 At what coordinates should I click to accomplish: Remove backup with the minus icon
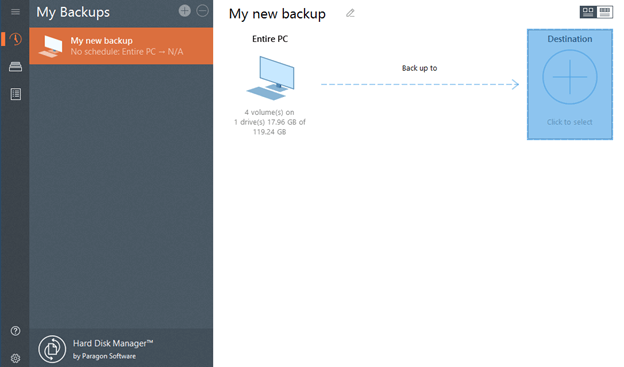[203, 11]
